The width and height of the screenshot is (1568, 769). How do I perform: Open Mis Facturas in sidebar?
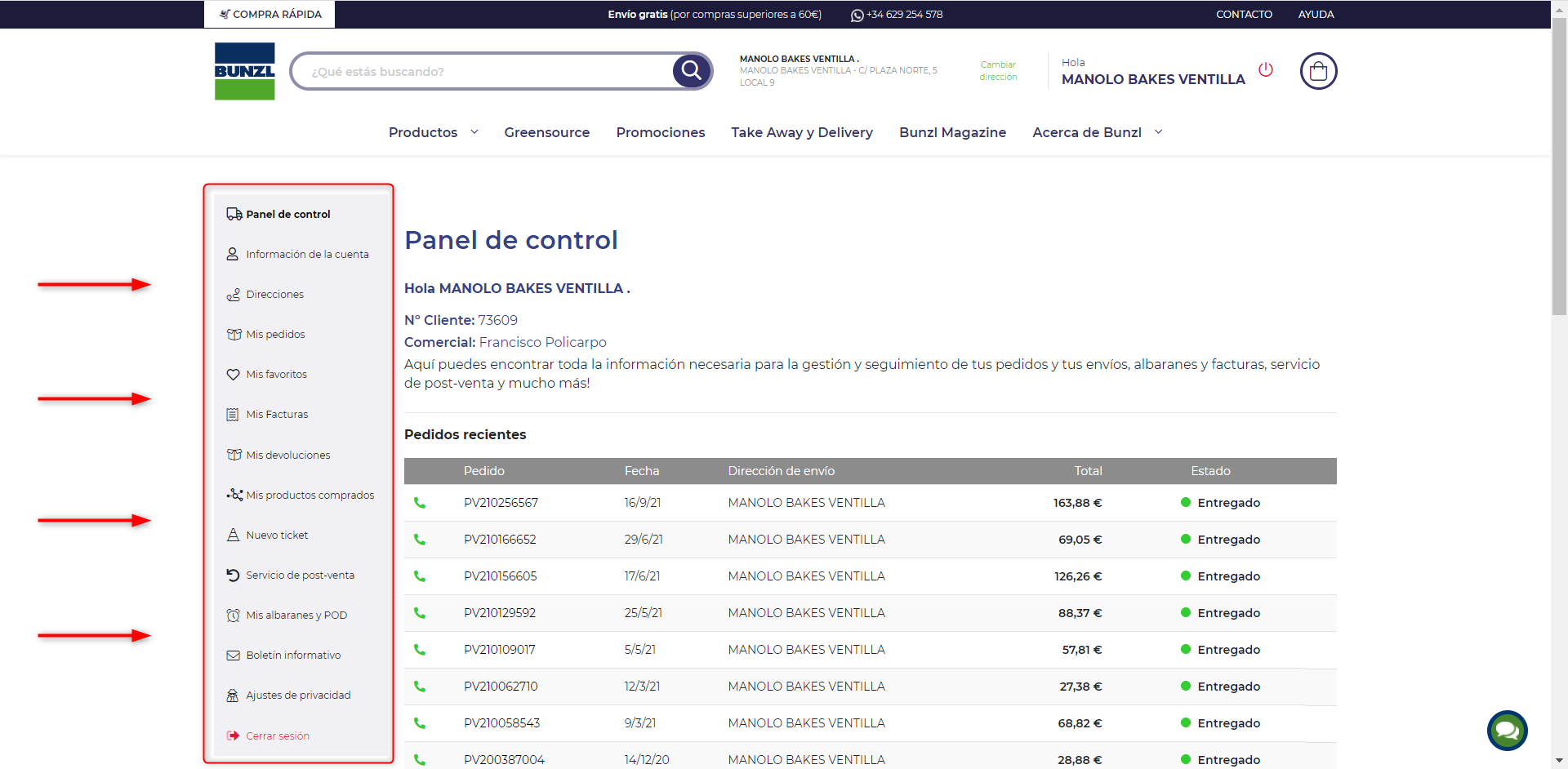[x=277, y=415]
